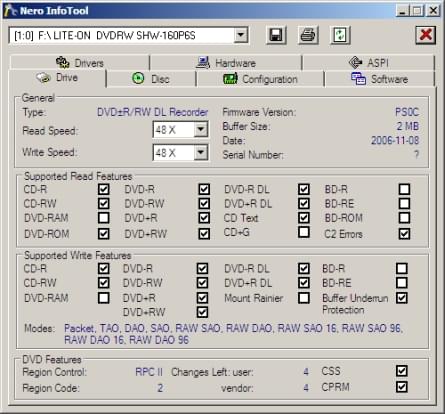Switch to the Software tab
Screen dimensions: 445x414
379,79
